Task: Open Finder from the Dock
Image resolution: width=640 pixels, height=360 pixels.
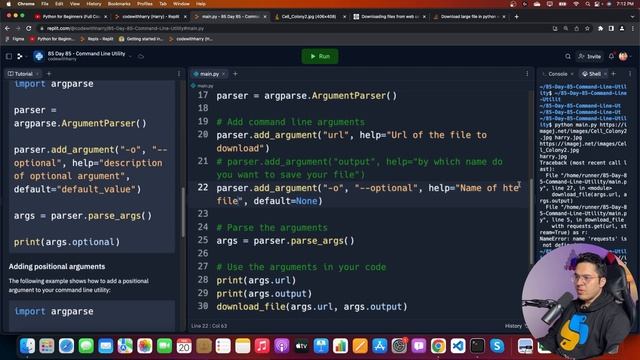Action: point(27,346)
